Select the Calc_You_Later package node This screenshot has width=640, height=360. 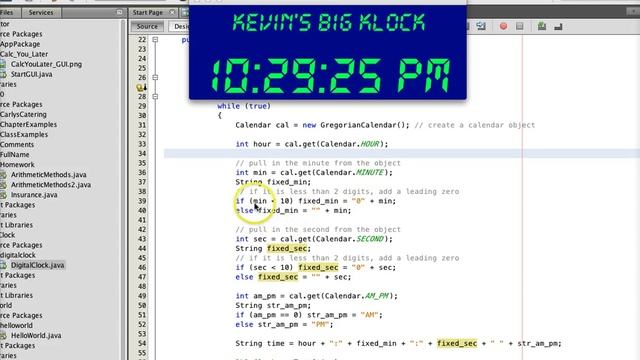tap(24, 54)
